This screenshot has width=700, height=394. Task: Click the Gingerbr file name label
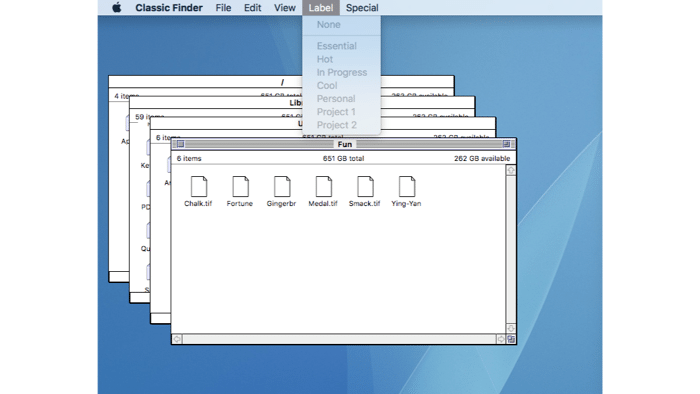281,203
